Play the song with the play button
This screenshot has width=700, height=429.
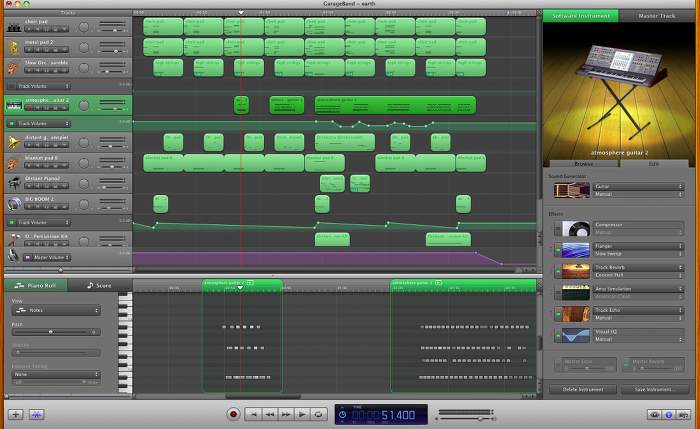[302, 414]
